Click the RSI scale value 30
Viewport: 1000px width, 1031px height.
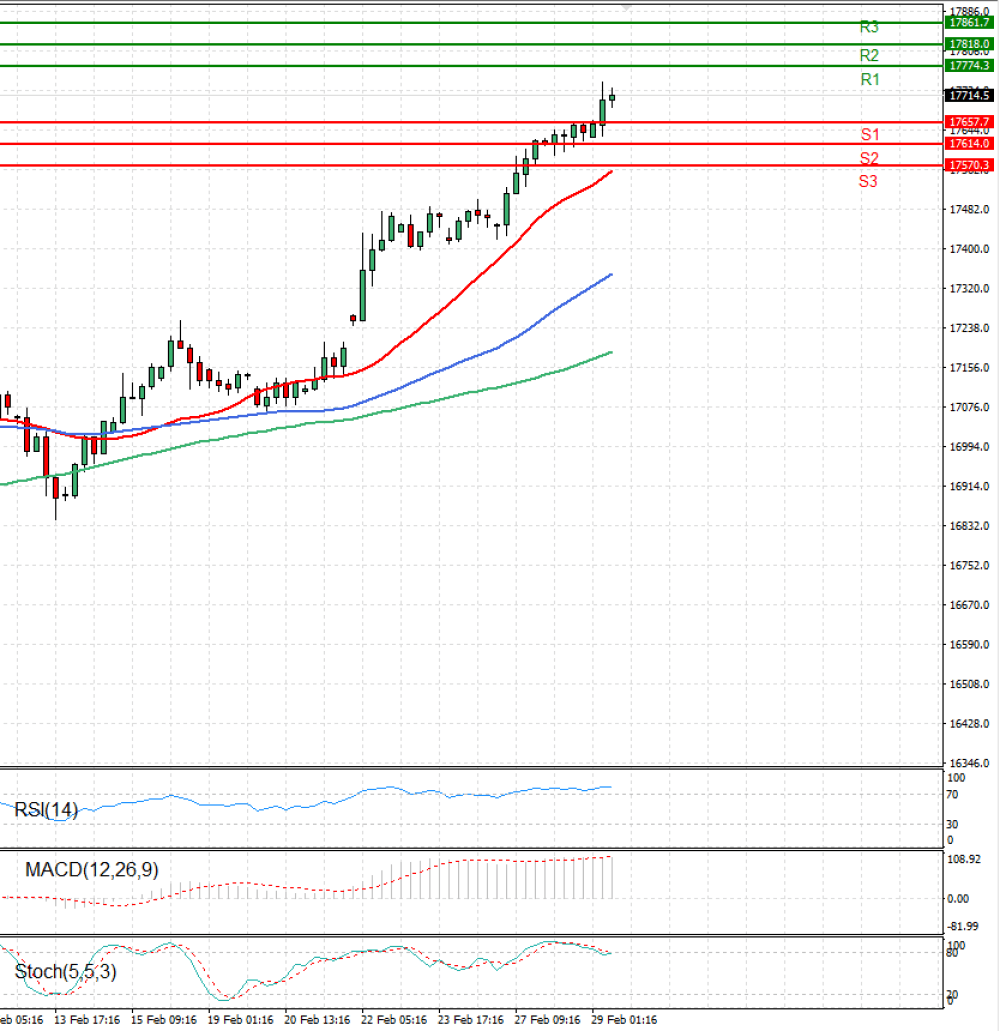(x=952, y=825)
